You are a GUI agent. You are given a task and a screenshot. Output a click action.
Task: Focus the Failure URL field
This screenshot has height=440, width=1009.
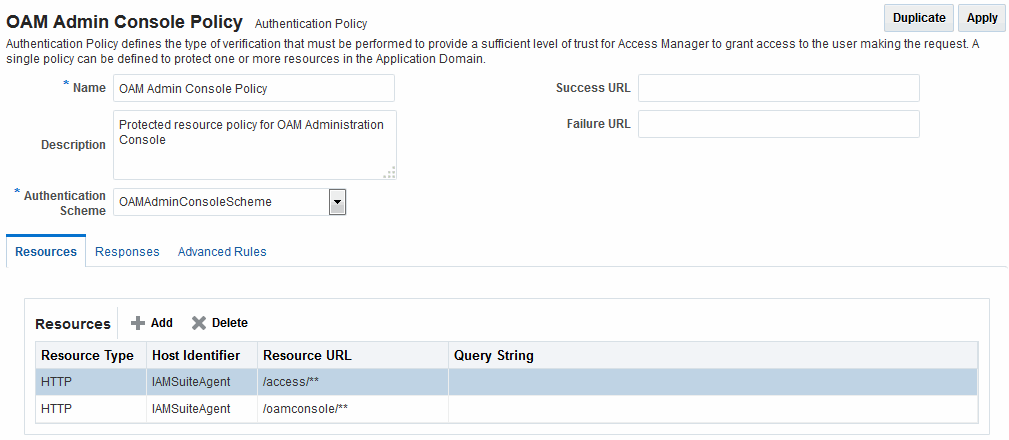[x=779, y=124]
